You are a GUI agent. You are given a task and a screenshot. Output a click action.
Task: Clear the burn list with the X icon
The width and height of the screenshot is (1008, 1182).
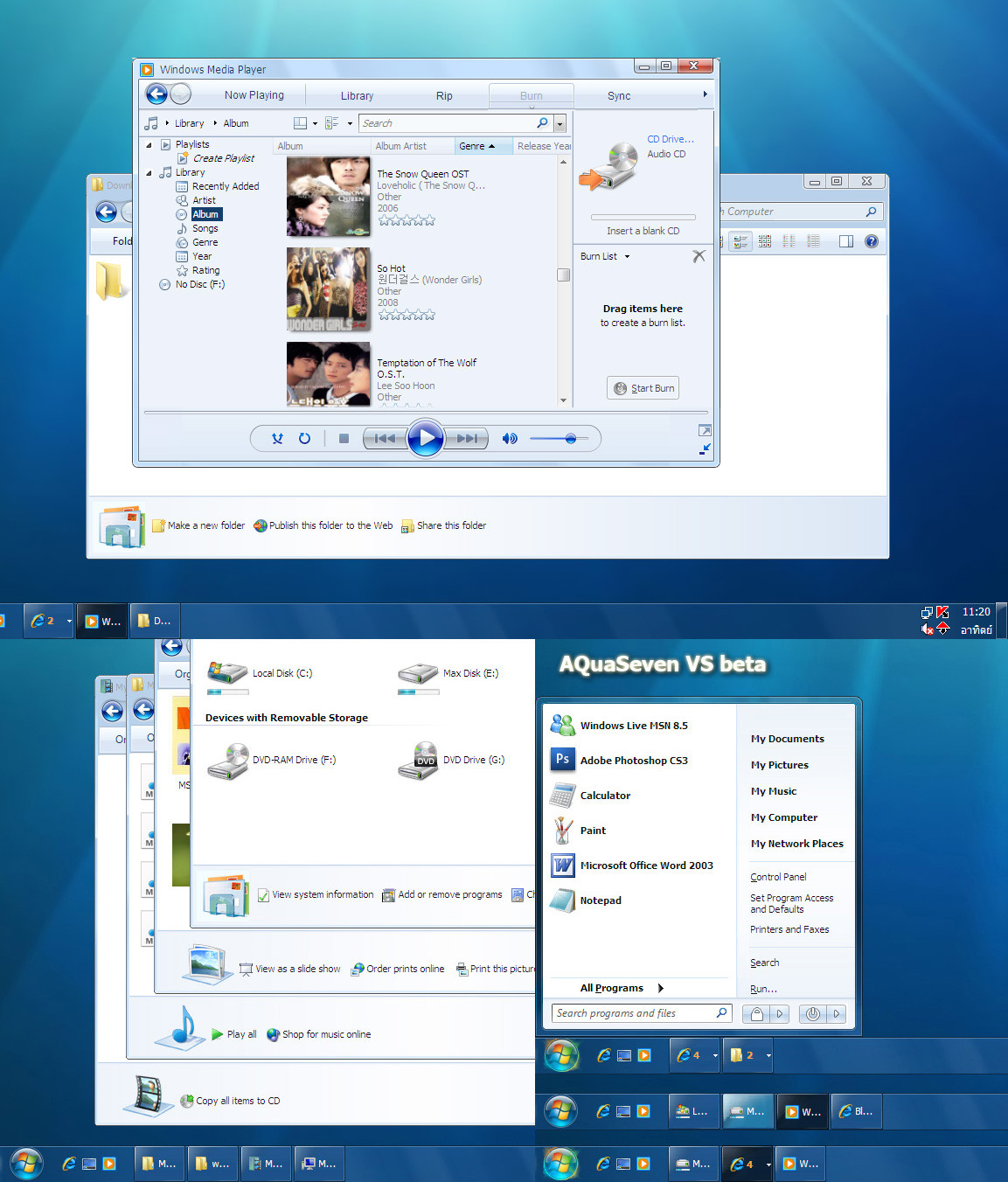(x=699, y=256)
